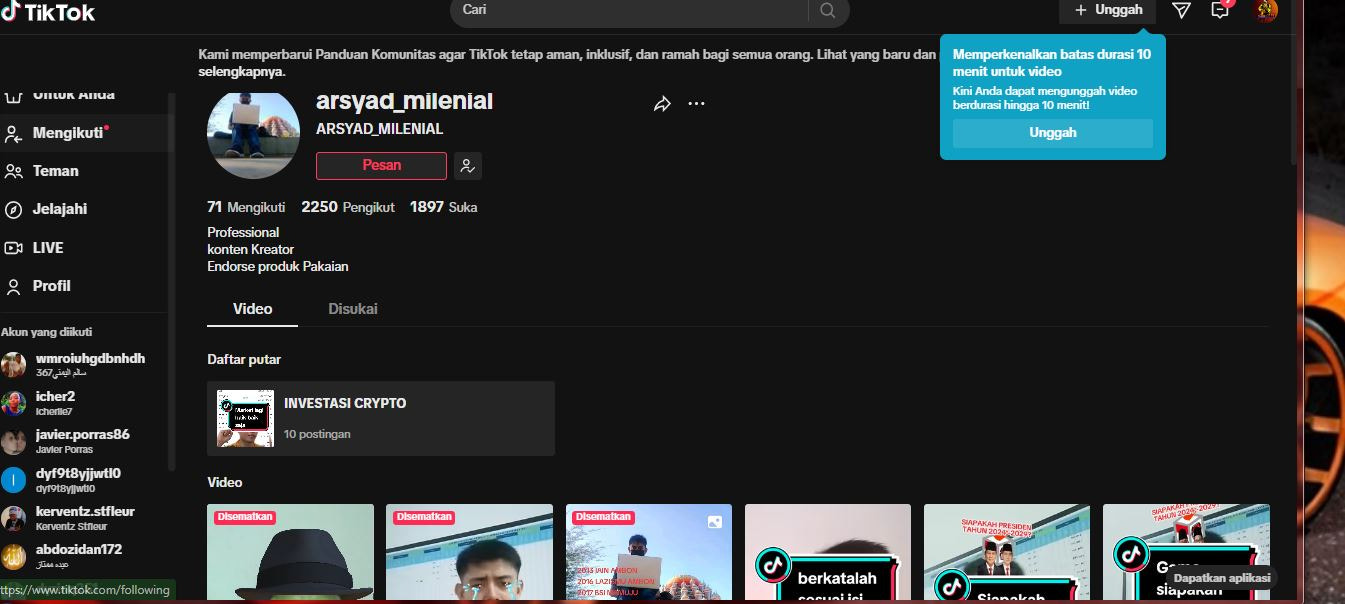Screen dimensions: 1345x604
Task: Open video titled berkatalah sesuai isi
Action: pos(828,552)
